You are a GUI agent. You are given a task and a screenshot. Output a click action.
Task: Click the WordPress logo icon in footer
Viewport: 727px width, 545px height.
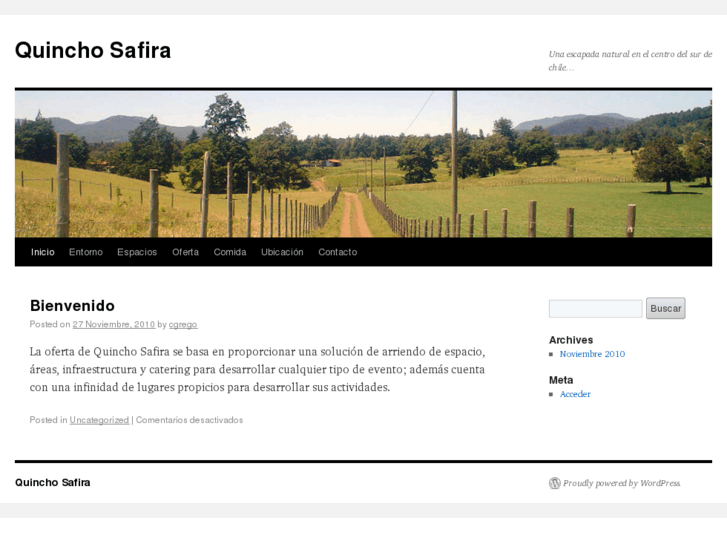tap(555, 483)
